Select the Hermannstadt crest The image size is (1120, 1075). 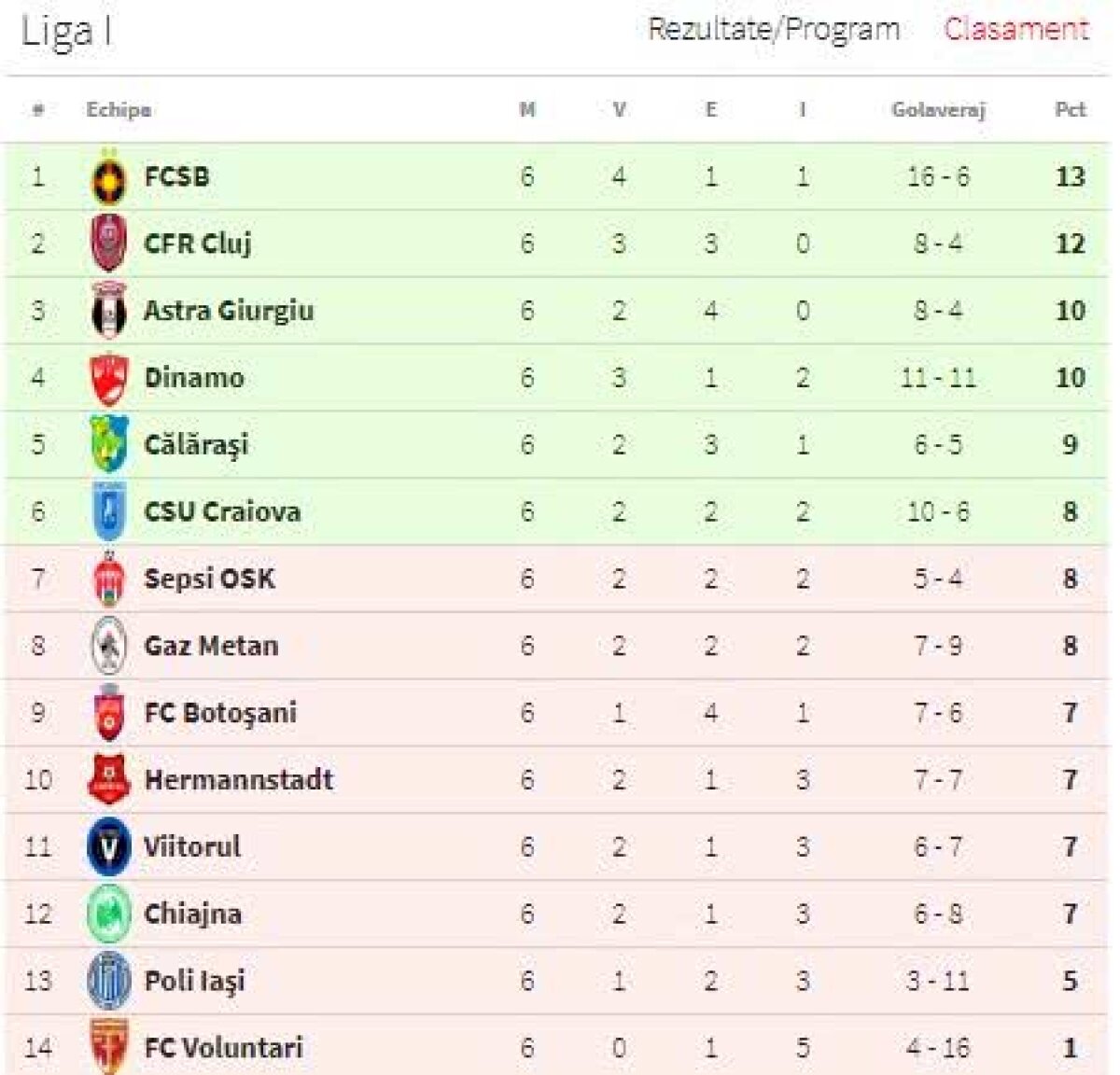pos(110,779)
